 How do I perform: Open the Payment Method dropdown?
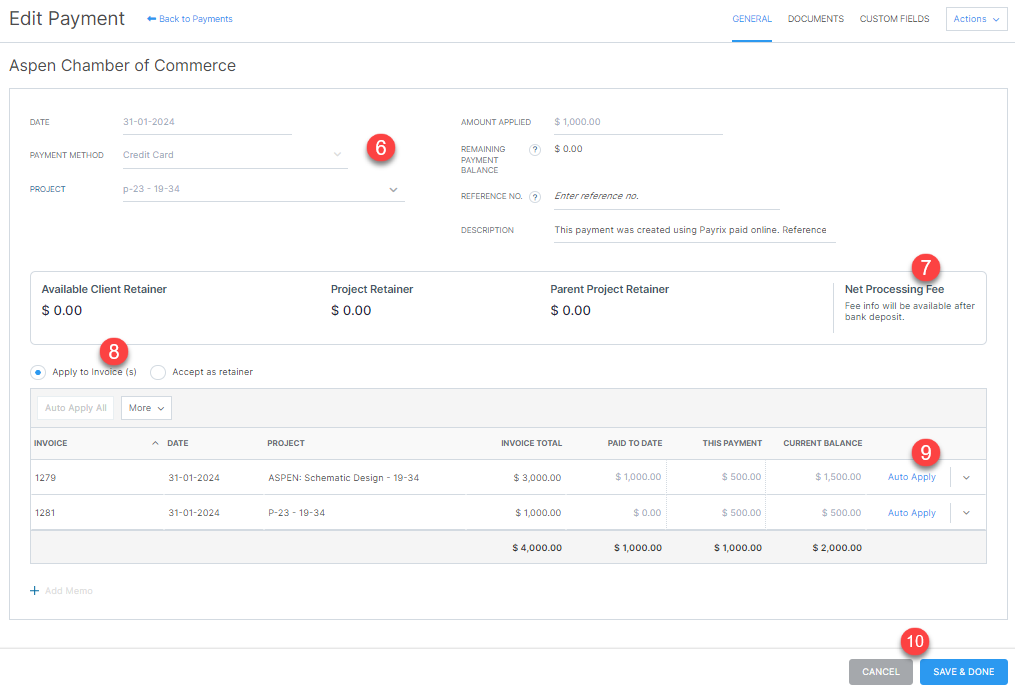tap(338, 155)
